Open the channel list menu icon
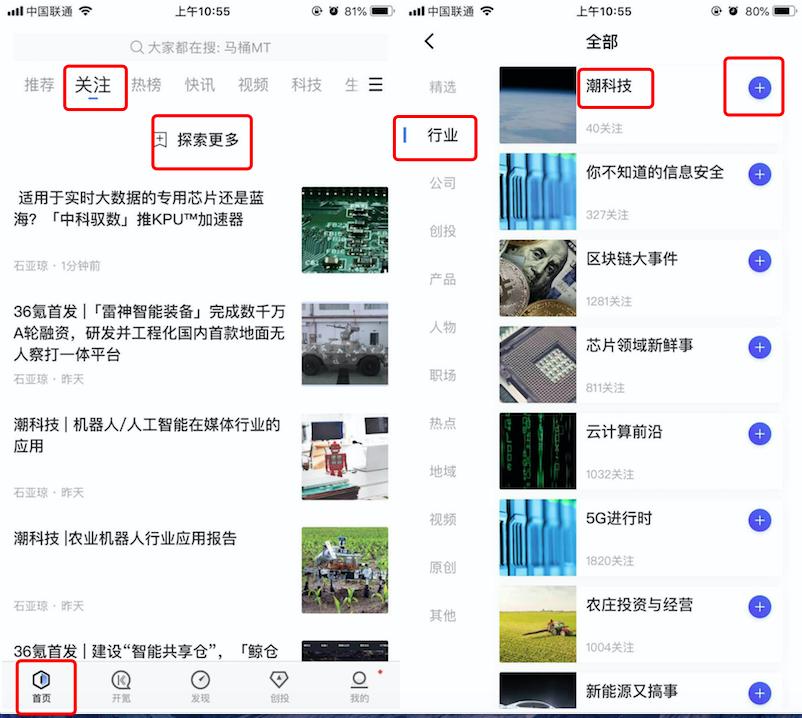The width and height of the screenshot is (802, 718). [376, 84]
